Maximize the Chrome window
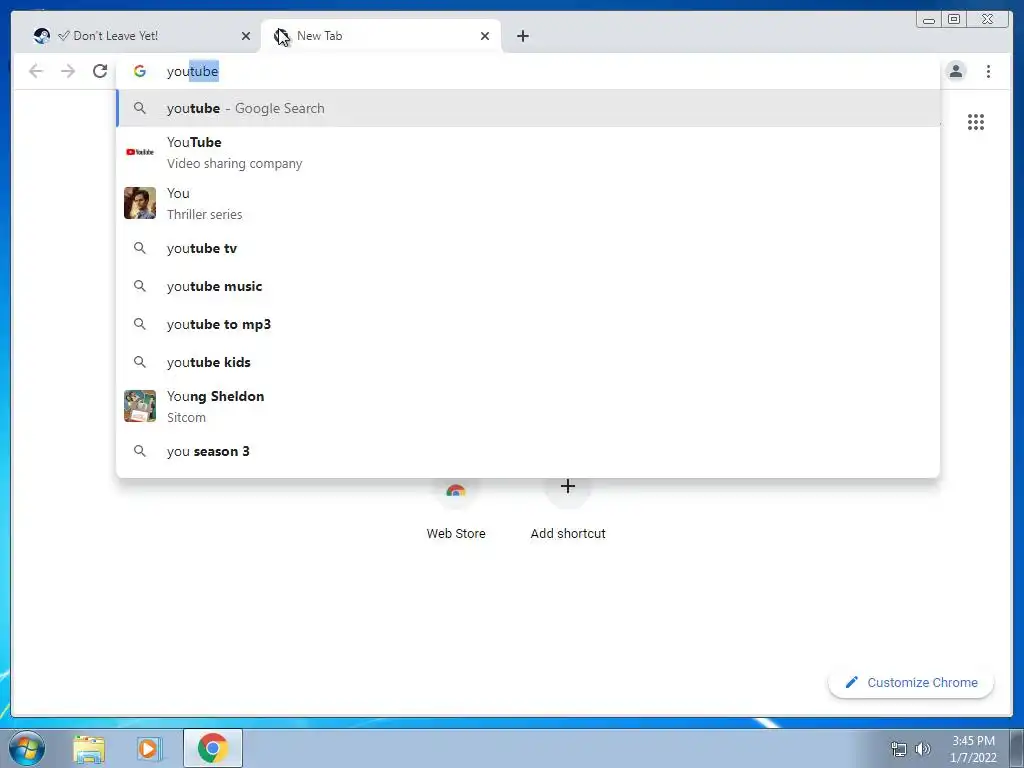Image resolution: width=1024 pixels, height=768 pixels. [x=954, y=20]
